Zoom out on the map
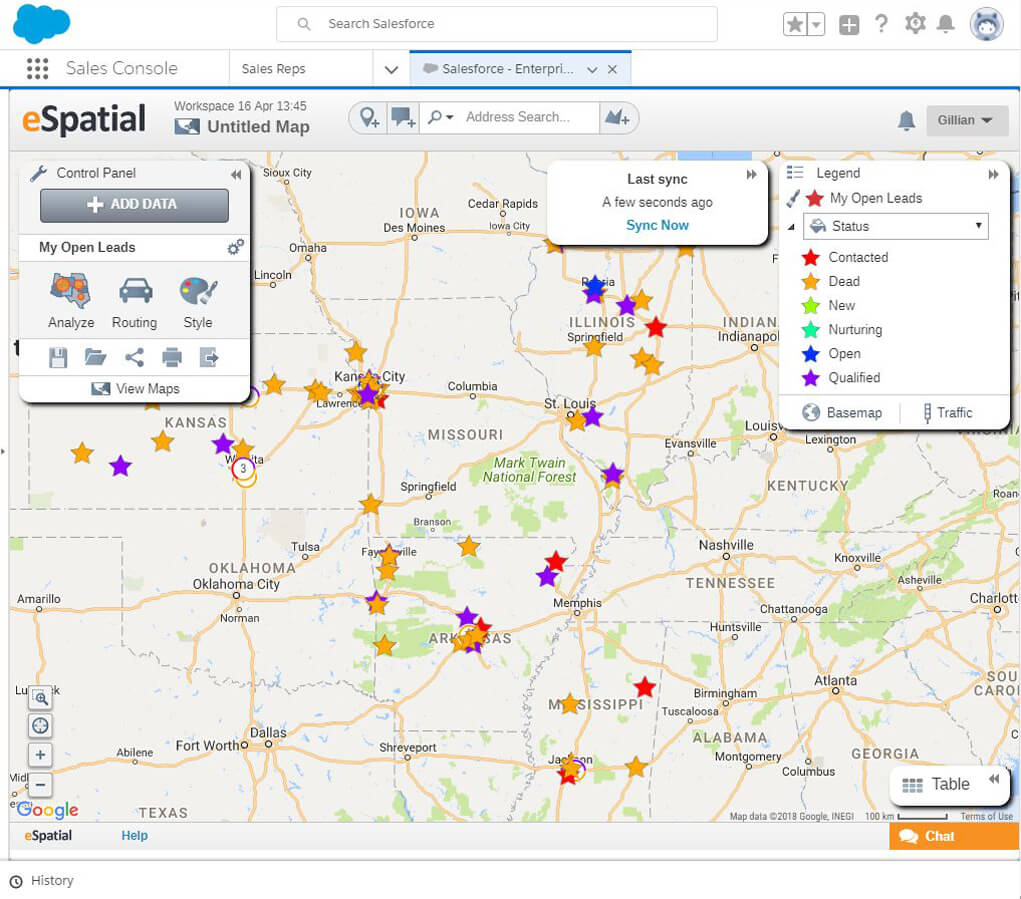1021x899 pixels. tap(40, 785)
